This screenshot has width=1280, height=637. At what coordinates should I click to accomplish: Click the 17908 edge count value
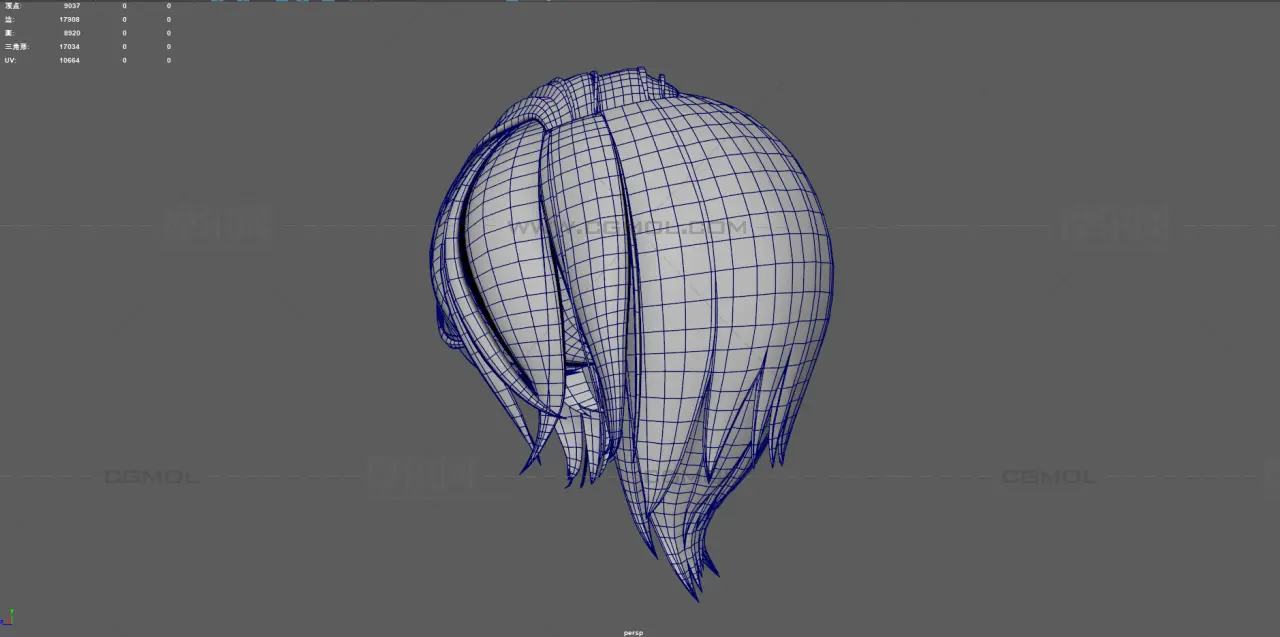69,19
